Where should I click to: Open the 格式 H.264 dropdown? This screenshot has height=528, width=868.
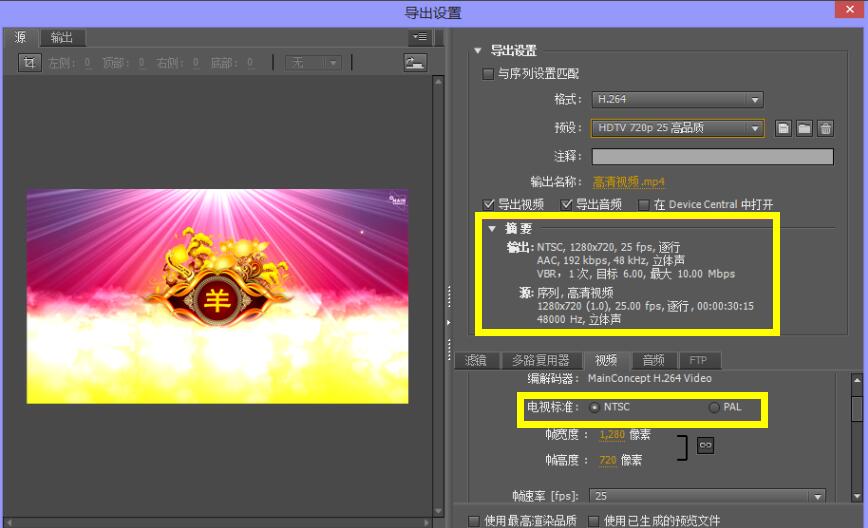coord(677,100)
